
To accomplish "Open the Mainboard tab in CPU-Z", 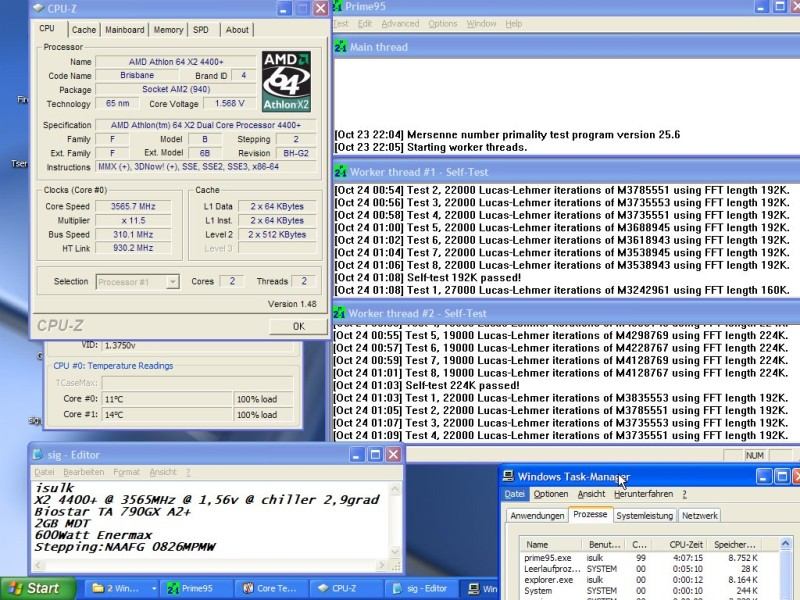I will point(124,30).
